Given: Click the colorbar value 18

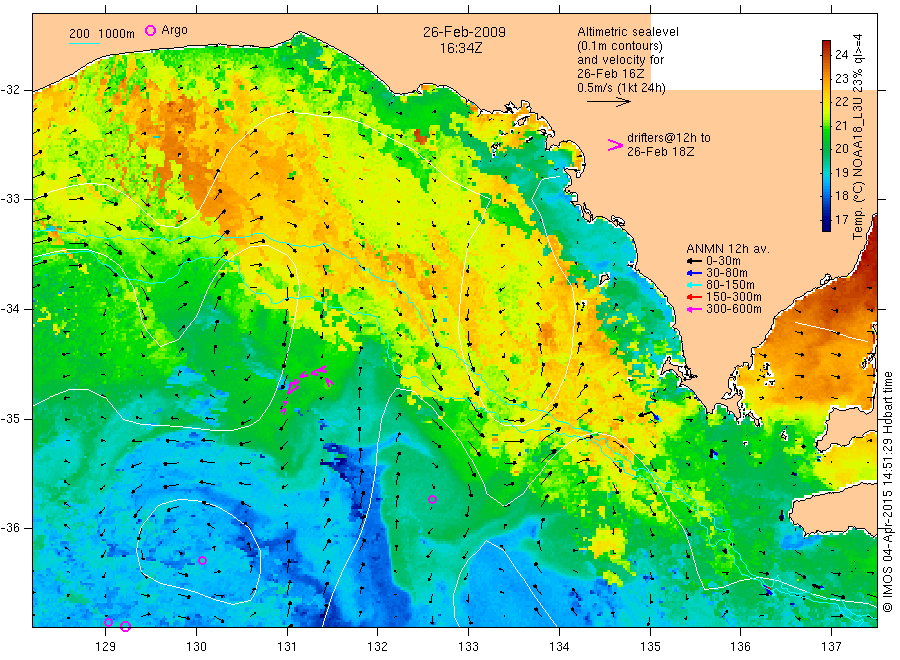Looking at the screenshot, I should click(x=841, y=196).
